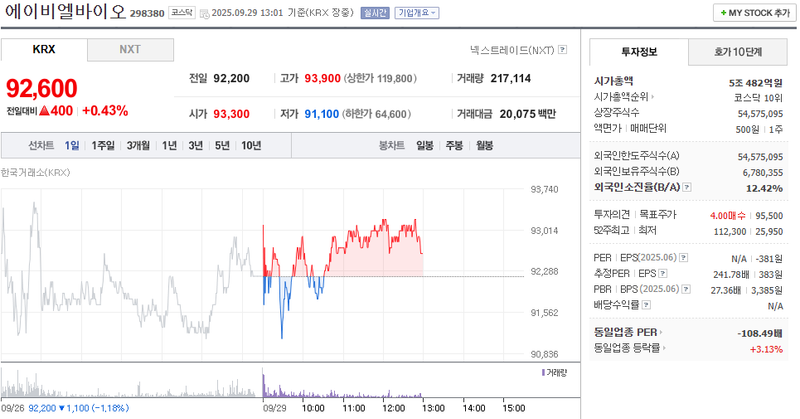The image size is (800, 419).
Task: Click the calendar icon beside the date 2025.09.29
Action: [x=204, y=13]
